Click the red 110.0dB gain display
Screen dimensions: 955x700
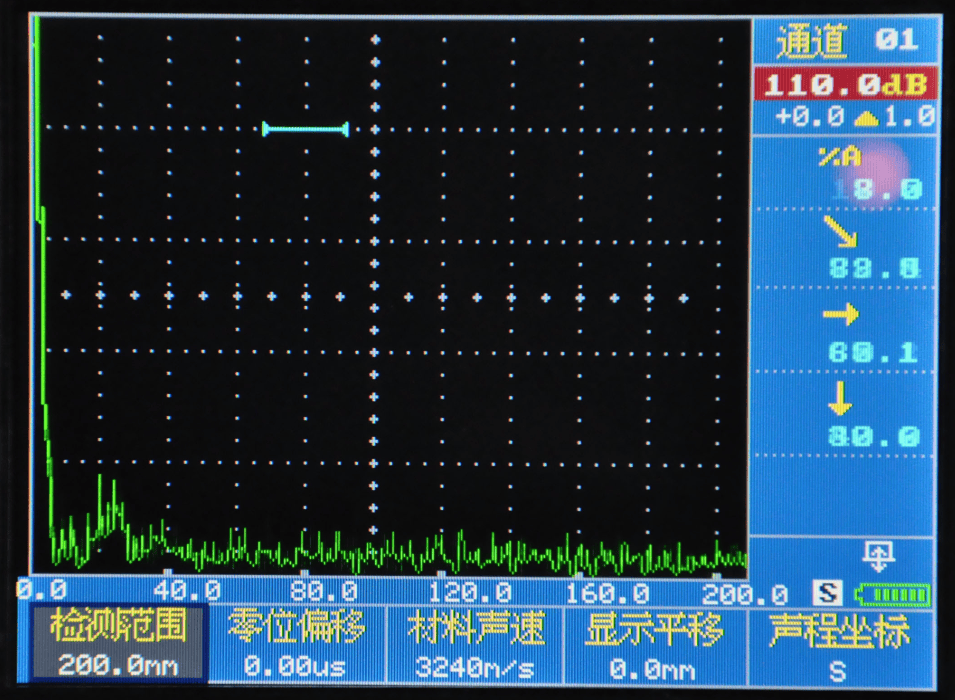point(850,84)
